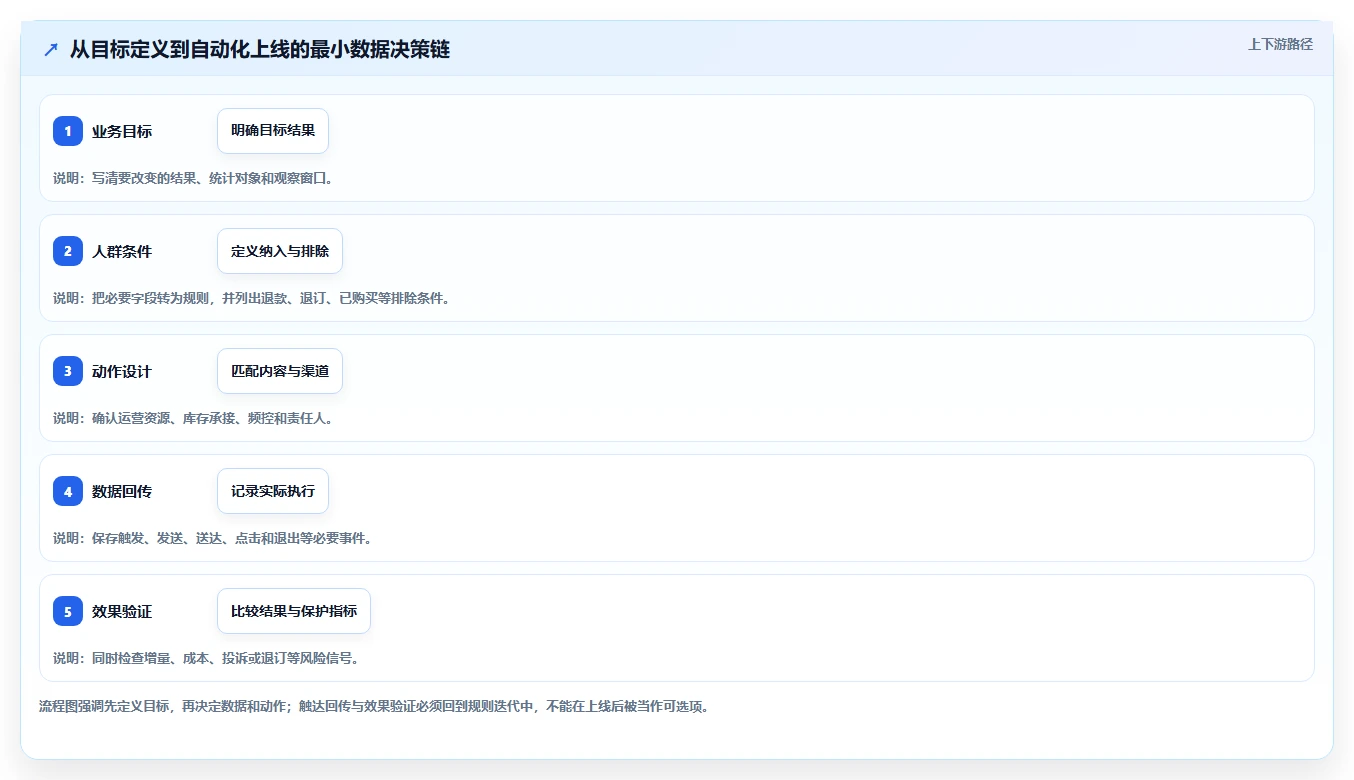Select step number badge 4
Viewport: 1354px width, 780px height.
[68, 491]
